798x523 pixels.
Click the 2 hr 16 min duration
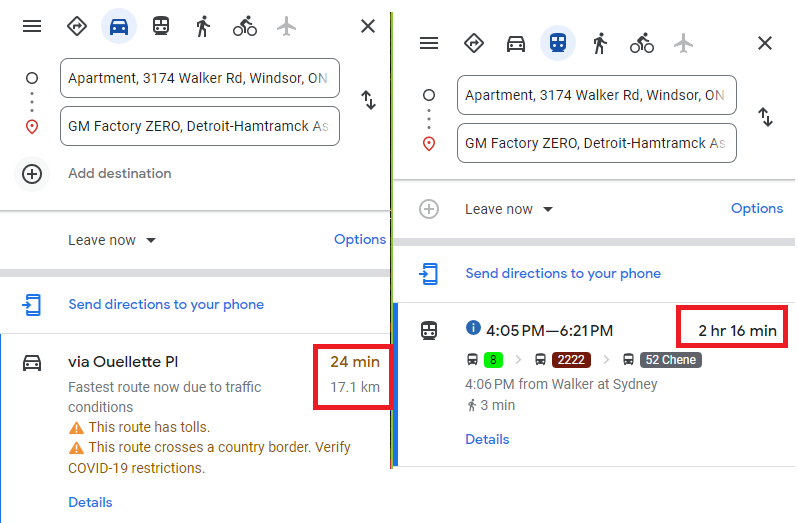737,331
